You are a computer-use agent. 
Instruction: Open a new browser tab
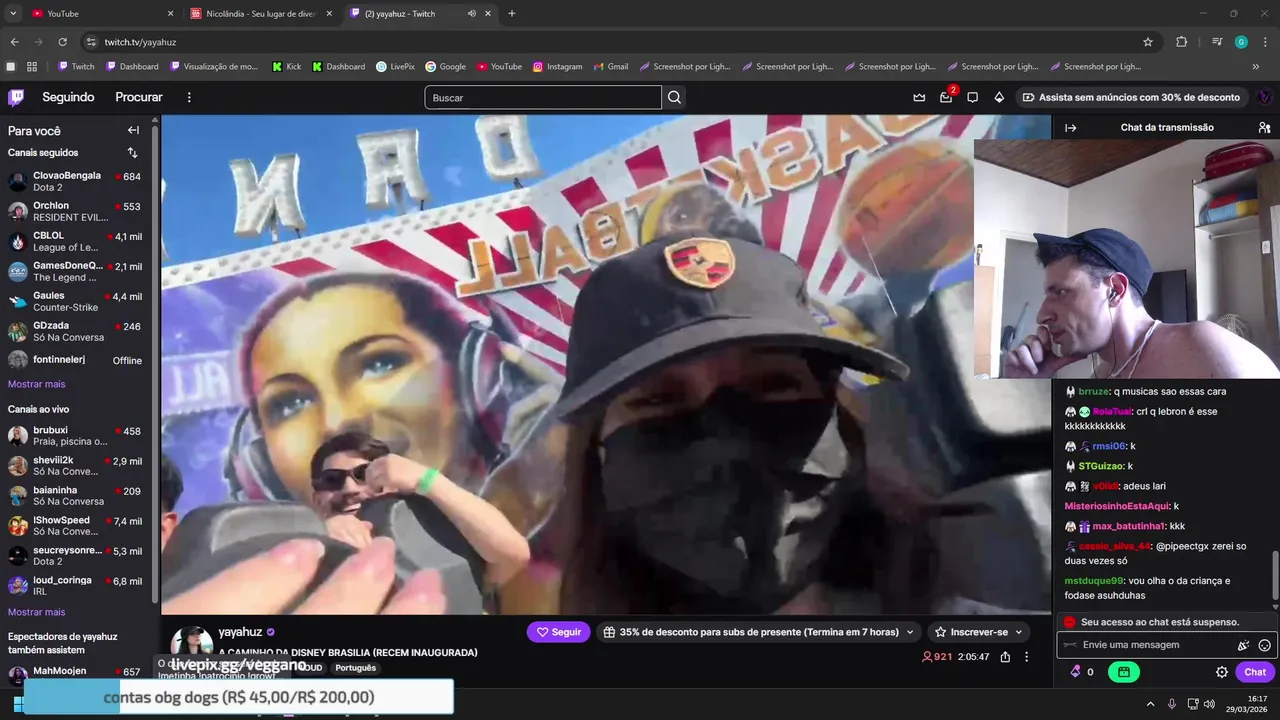[x=512, y=13]
